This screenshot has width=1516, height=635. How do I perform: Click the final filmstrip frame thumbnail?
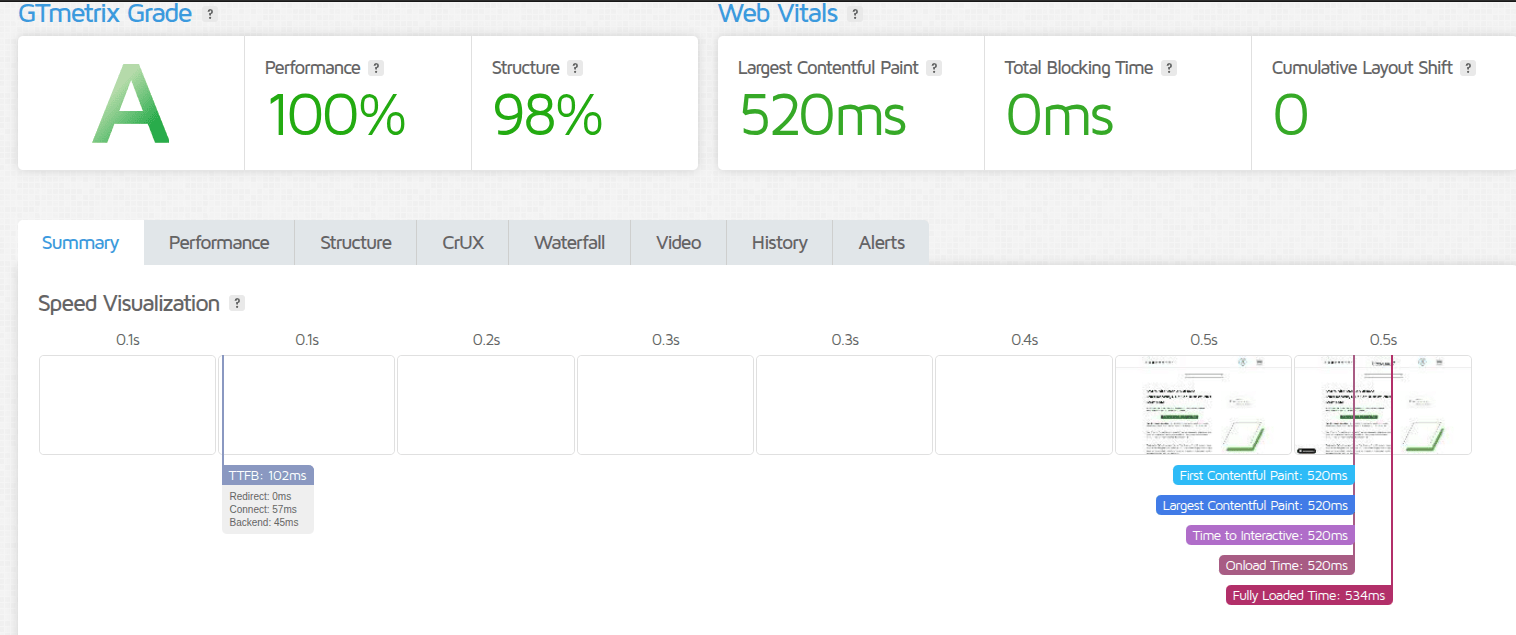(1383, 405)
